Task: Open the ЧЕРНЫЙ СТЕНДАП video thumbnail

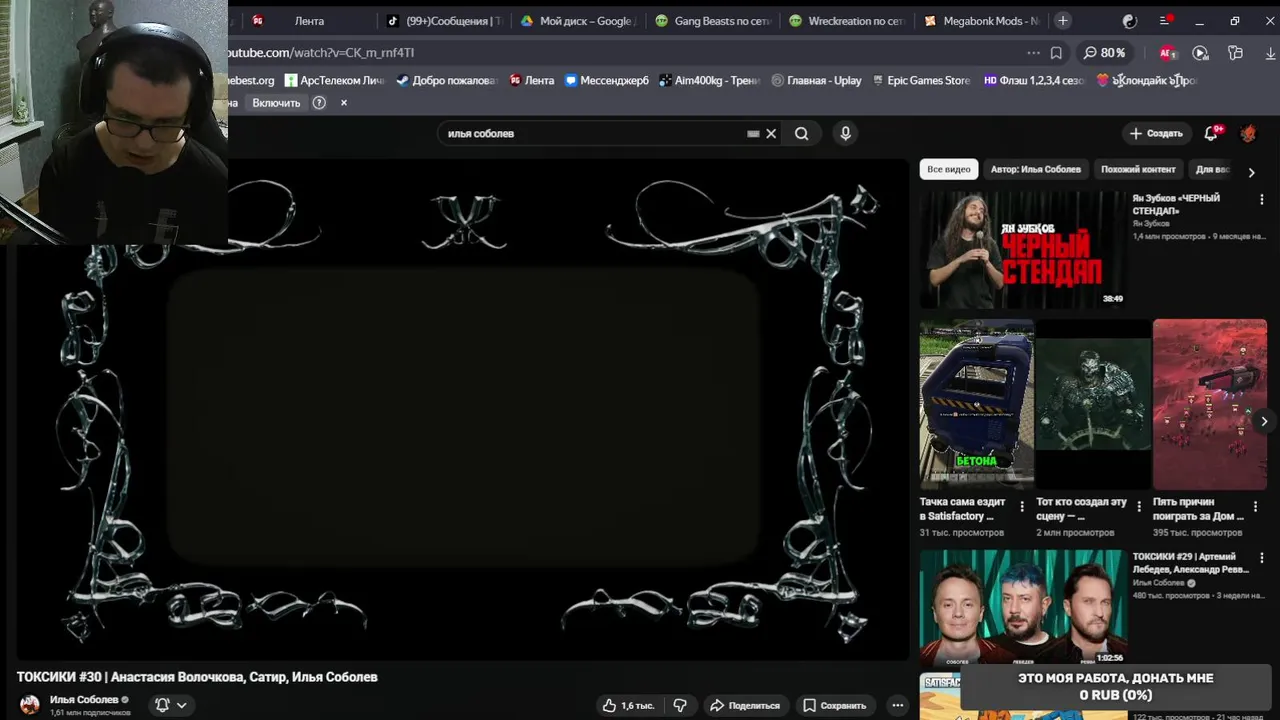Action: [1022, 250]
